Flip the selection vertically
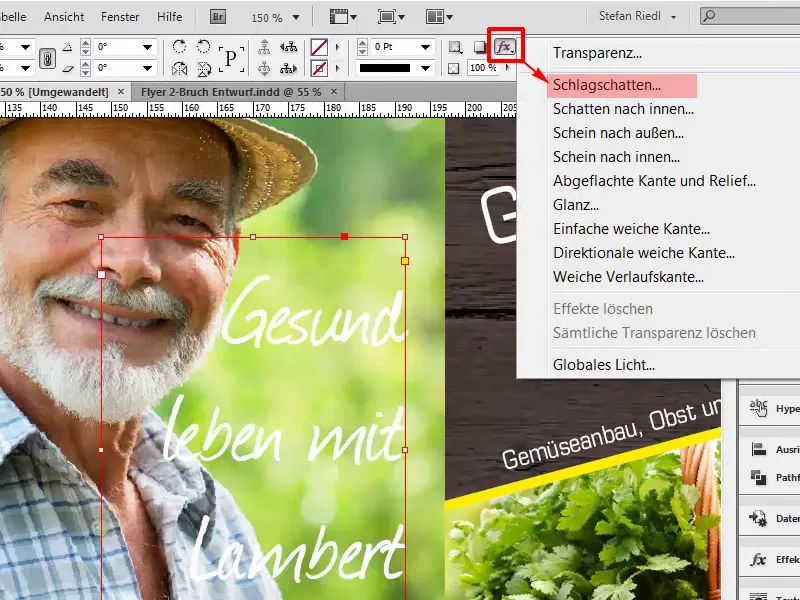Screen dimensions: 800x600 [x=204, y=68]
